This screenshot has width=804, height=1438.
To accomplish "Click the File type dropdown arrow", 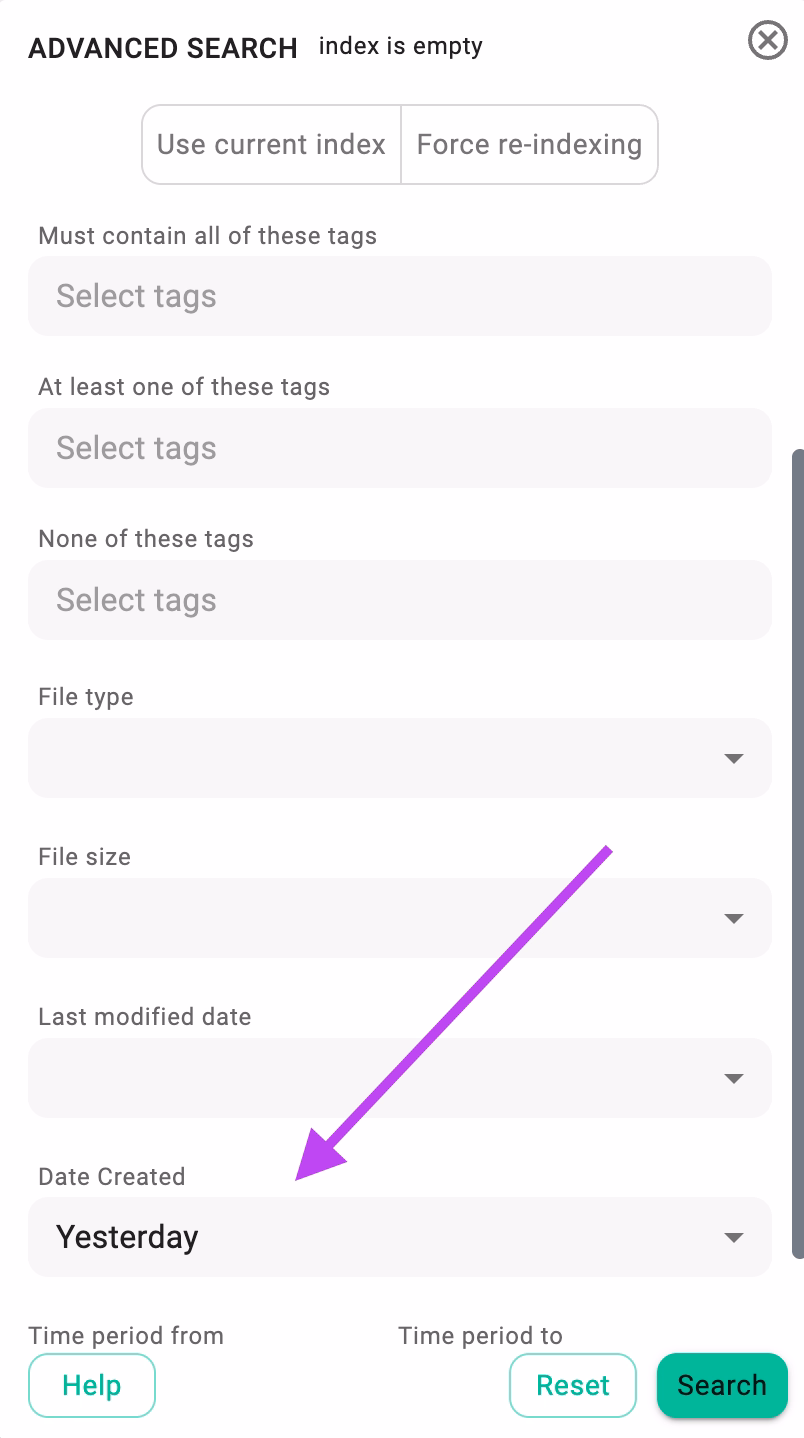I will (734, 759).
